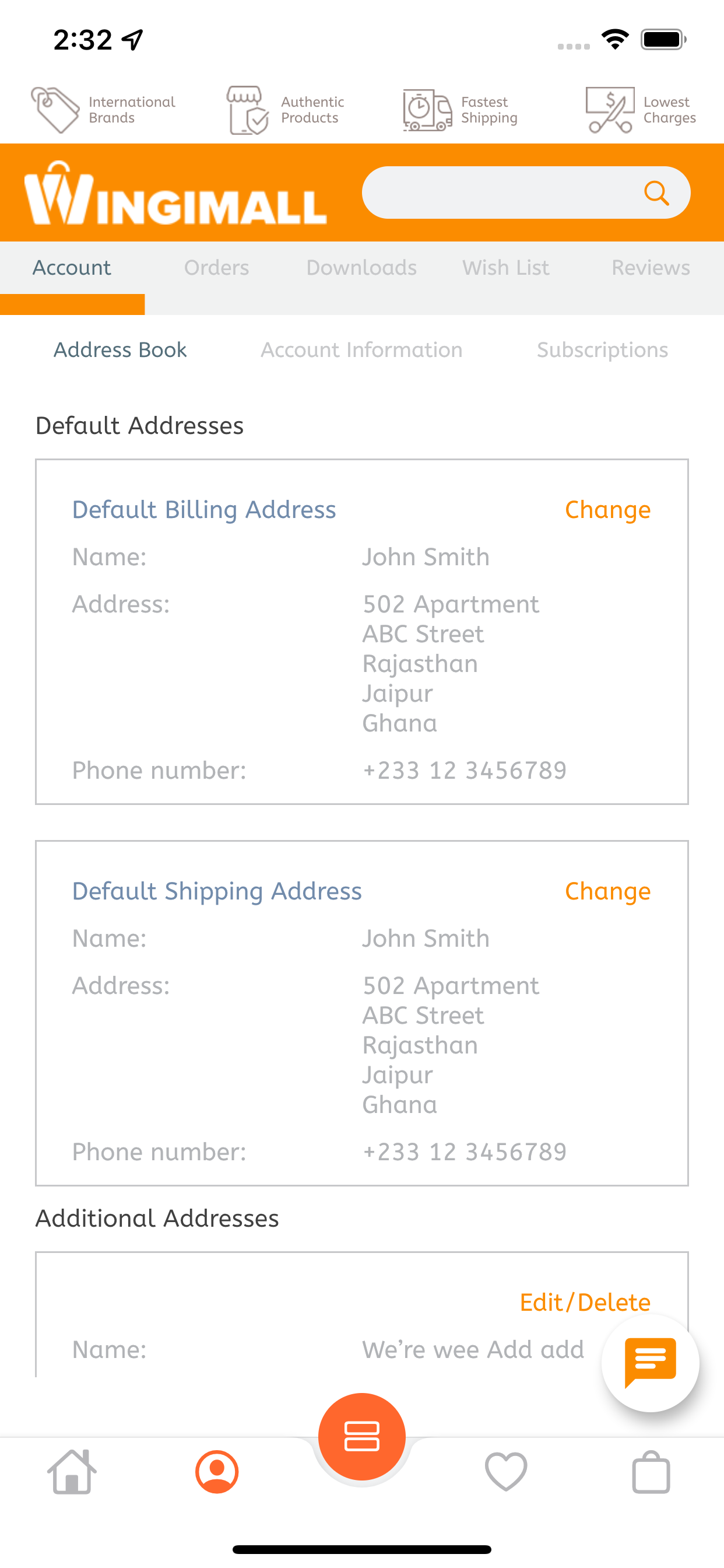
Task: Go to Home via bottom bar
Action: (72, 1472)
